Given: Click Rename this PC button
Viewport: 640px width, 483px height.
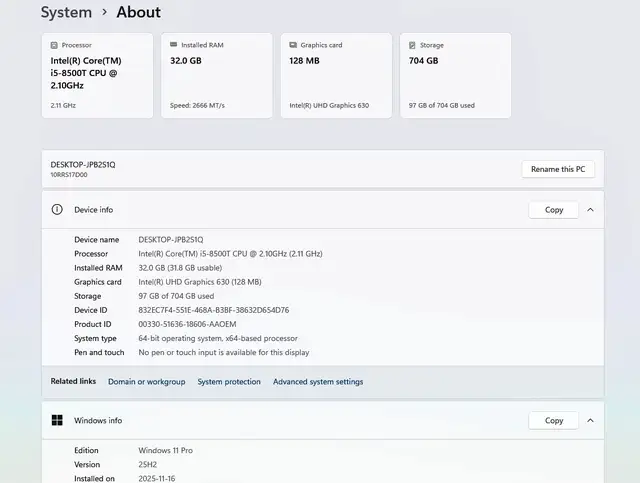Looking at the screenshot, I should [x=558, y=169].
